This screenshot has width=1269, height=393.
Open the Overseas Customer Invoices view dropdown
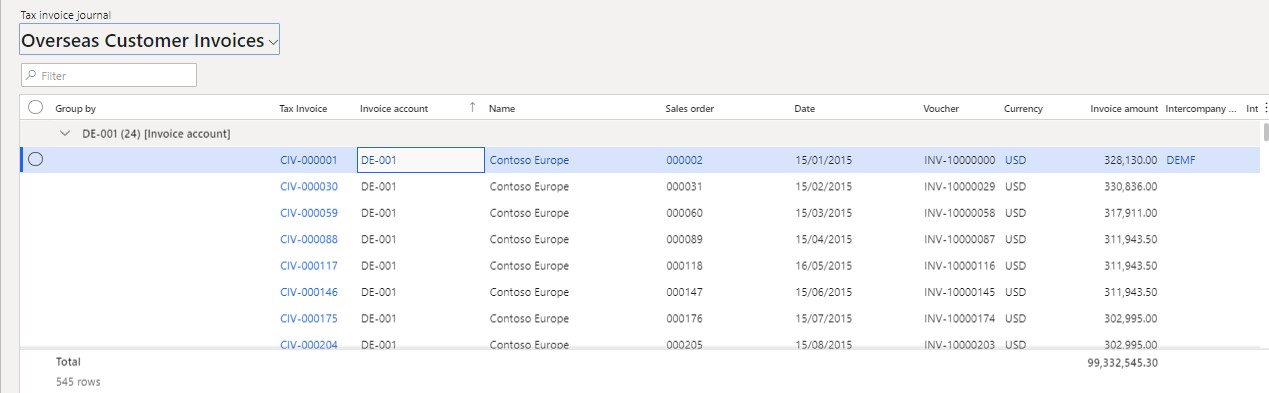(x=149, y=41)
